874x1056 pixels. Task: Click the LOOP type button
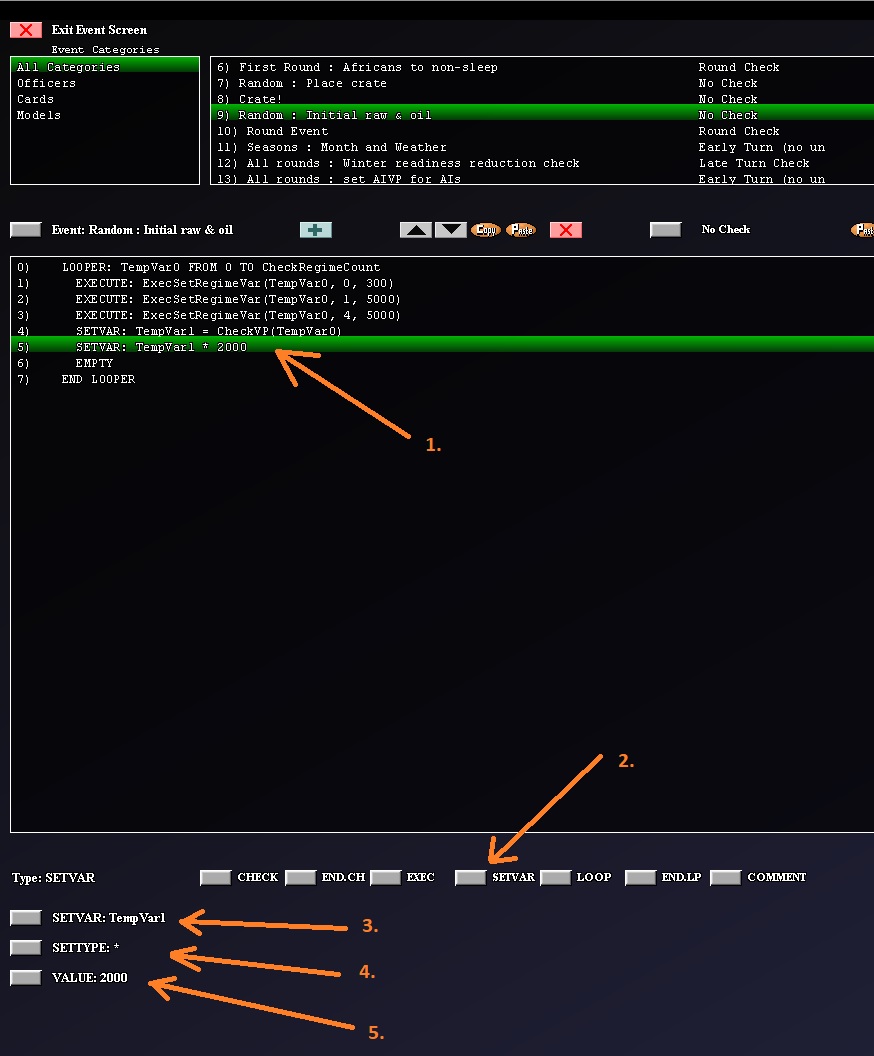[x=556, y=878]
